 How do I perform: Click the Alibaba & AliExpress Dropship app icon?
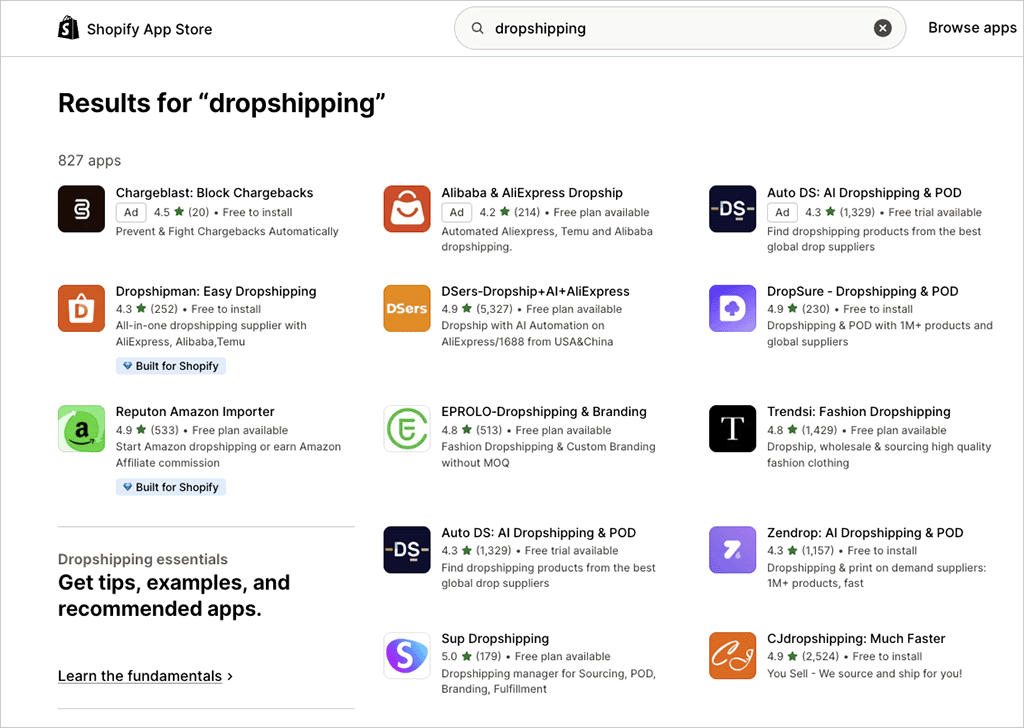(x=407, y=209)
